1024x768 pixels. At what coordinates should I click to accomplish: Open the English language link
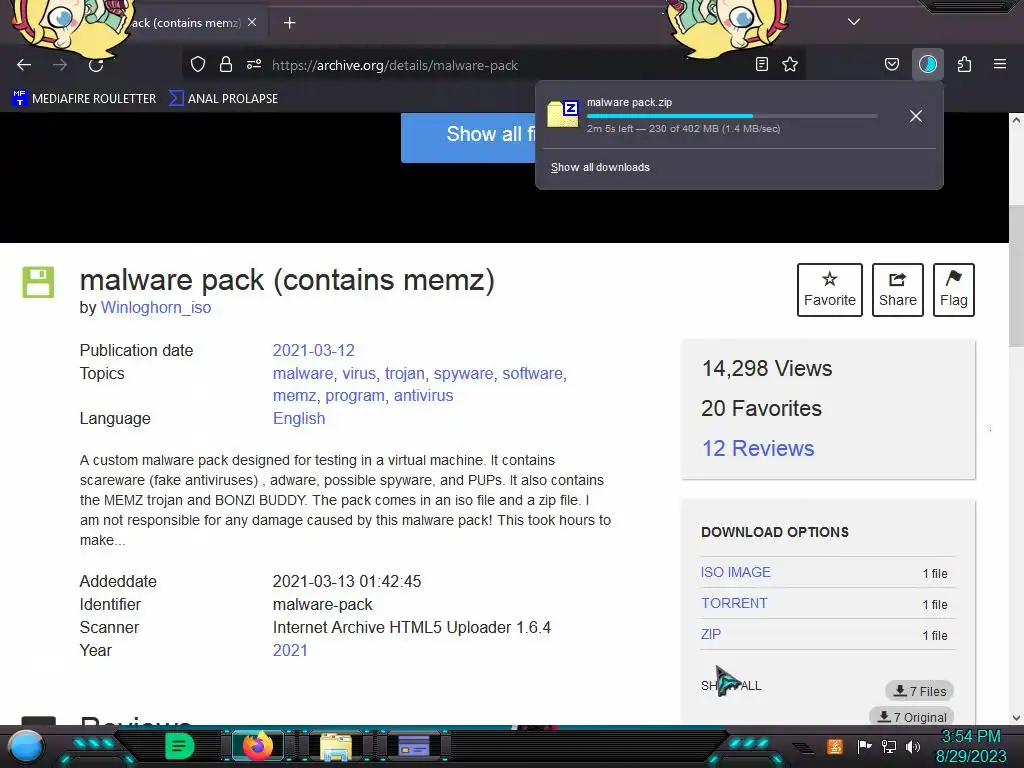pos(298,419)
